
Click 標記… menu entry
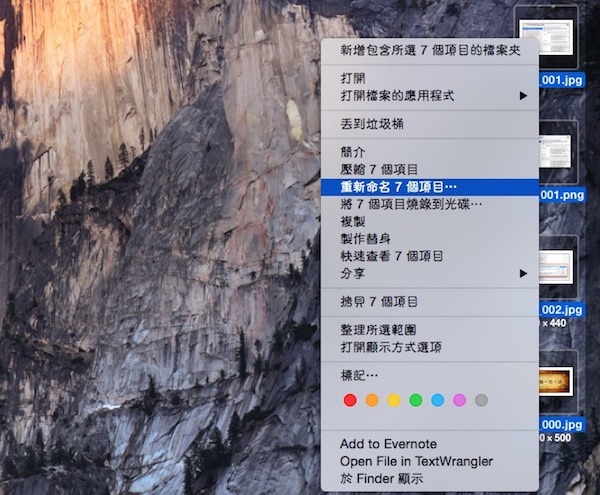pos(430,375)
